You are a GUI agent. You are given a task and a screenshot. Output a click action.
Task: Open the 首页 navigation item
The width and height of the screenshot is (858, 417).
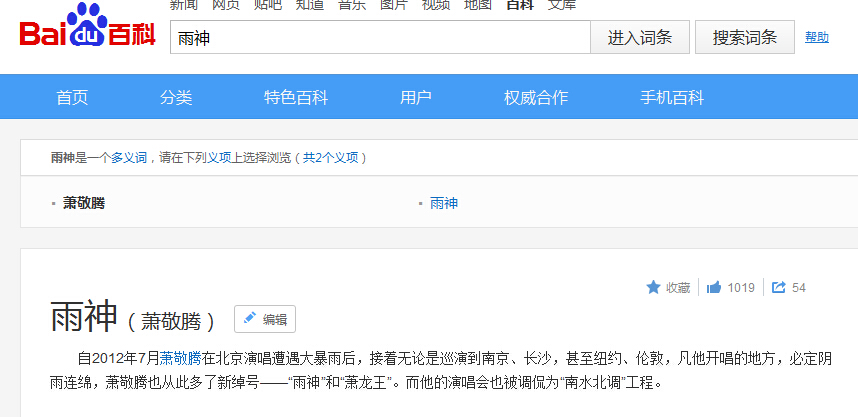pos(72,97)
